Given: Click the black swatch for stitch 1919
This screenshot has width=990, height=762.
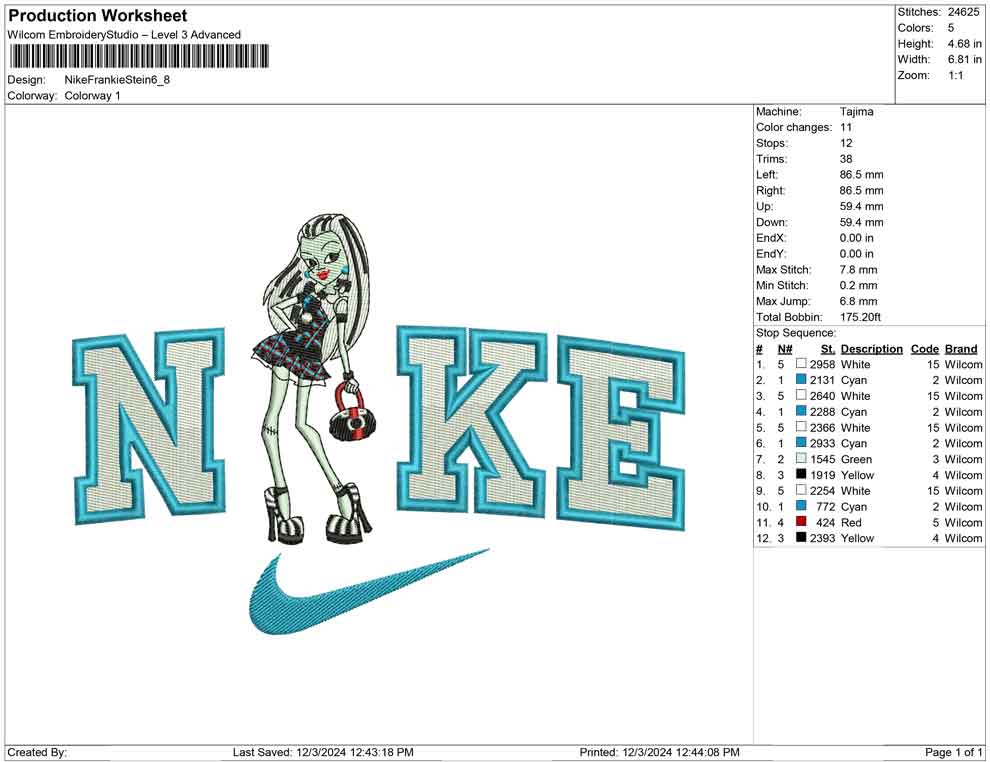Looking at the screenshot, I should pyautogui.click(x=801, y=474).
